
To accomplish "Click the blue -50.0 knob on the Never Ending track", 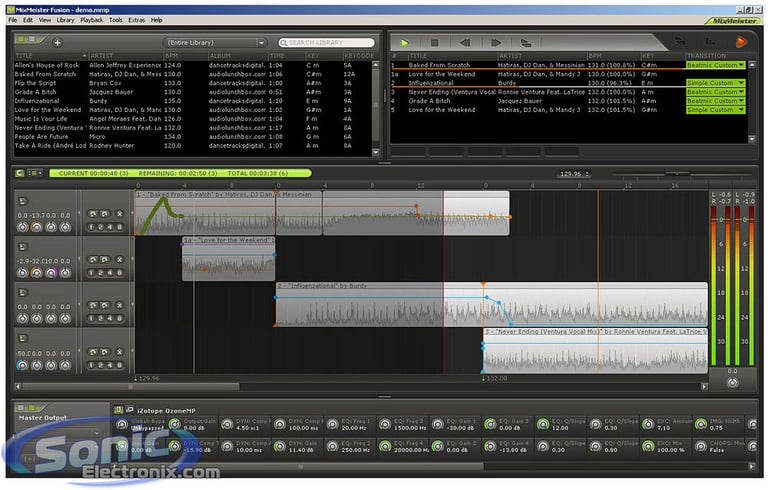I will coord(22,365).
